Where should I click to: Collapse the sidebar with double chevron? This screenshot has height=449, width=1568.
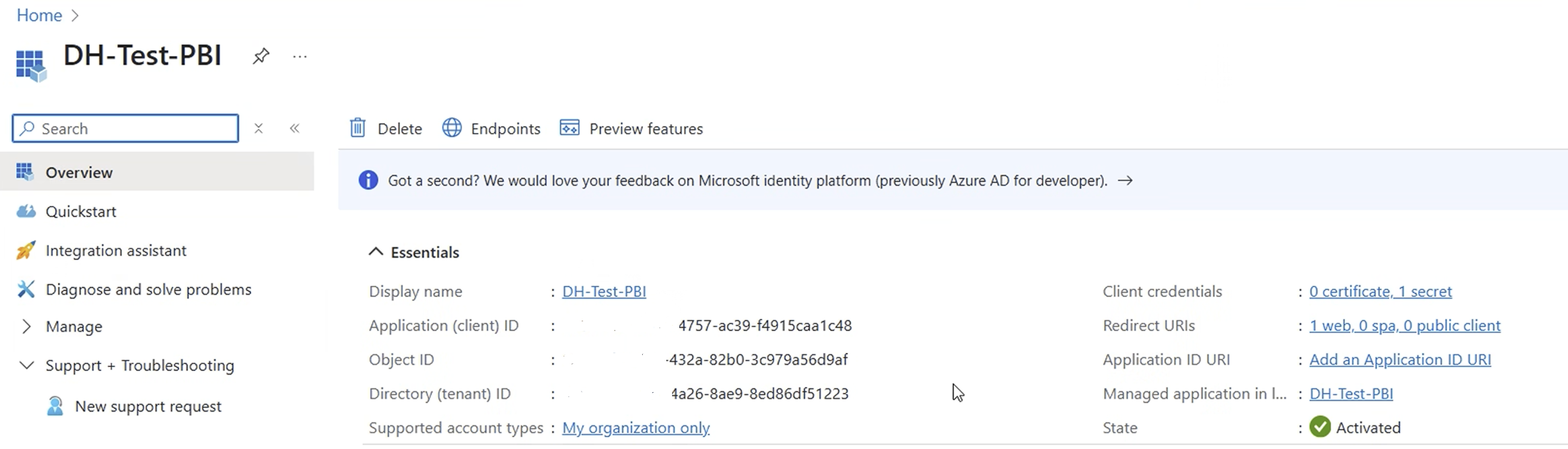pyautogui.click(x=295, y=129)
